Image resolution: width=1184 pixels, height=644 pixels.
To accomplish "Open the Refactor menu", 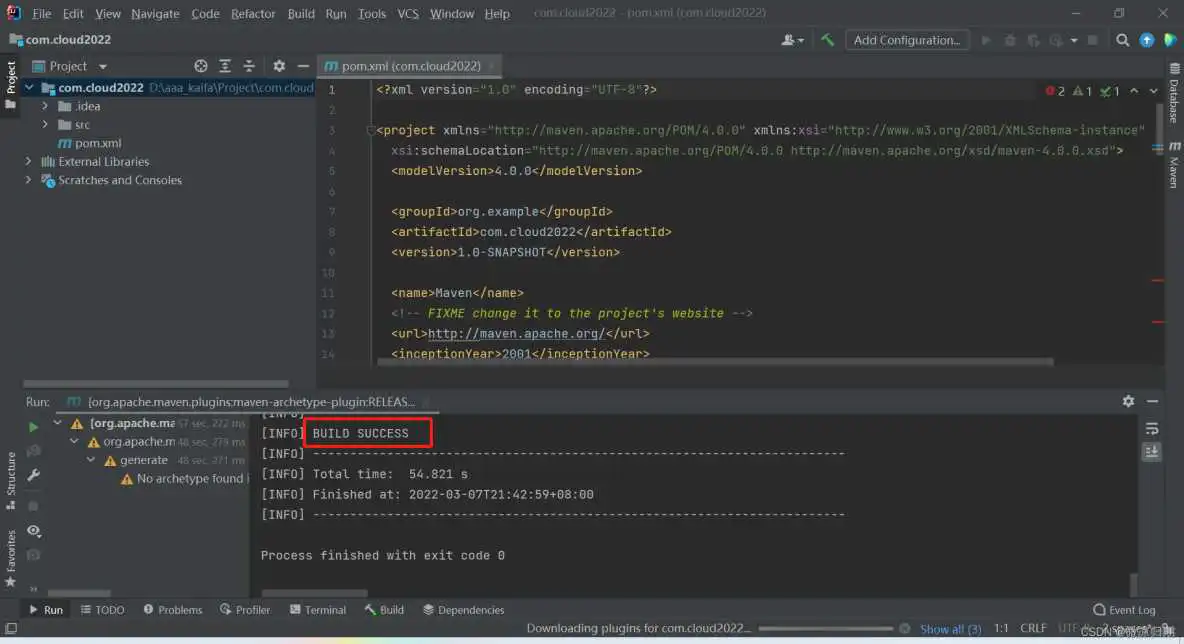I will [253, 13].
